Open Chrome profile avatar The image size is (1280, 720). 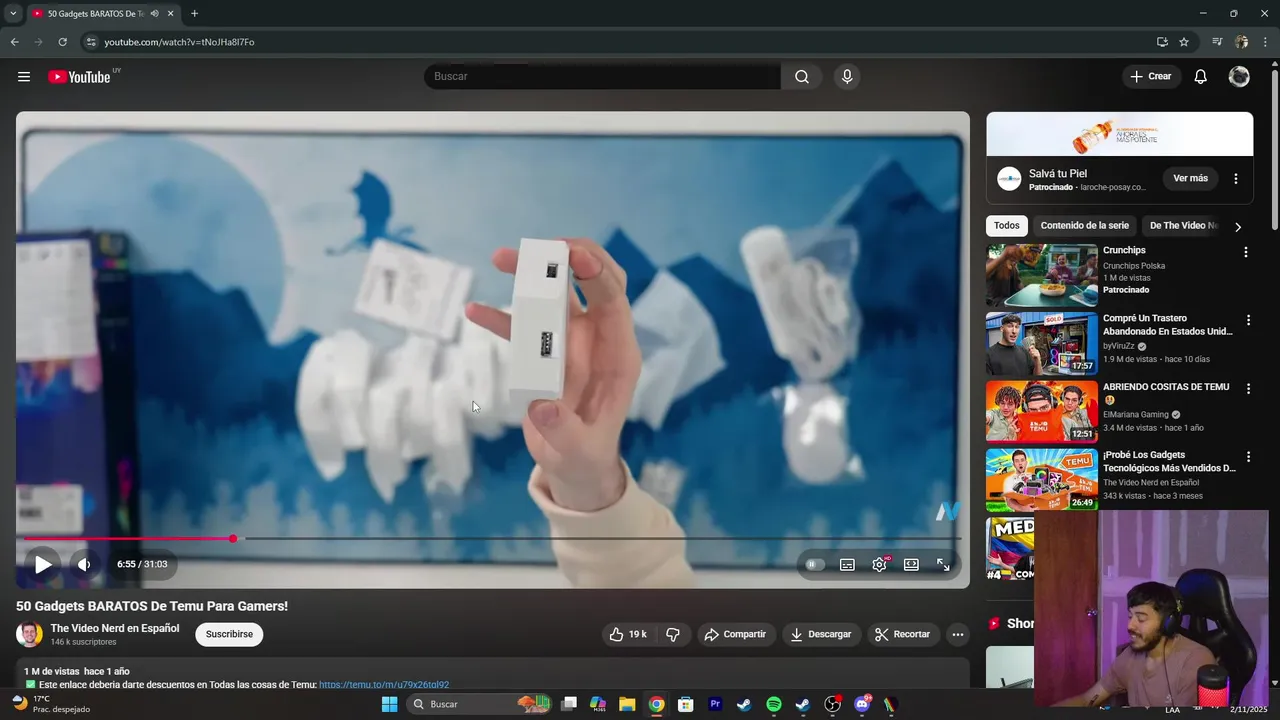[1241, 42]
